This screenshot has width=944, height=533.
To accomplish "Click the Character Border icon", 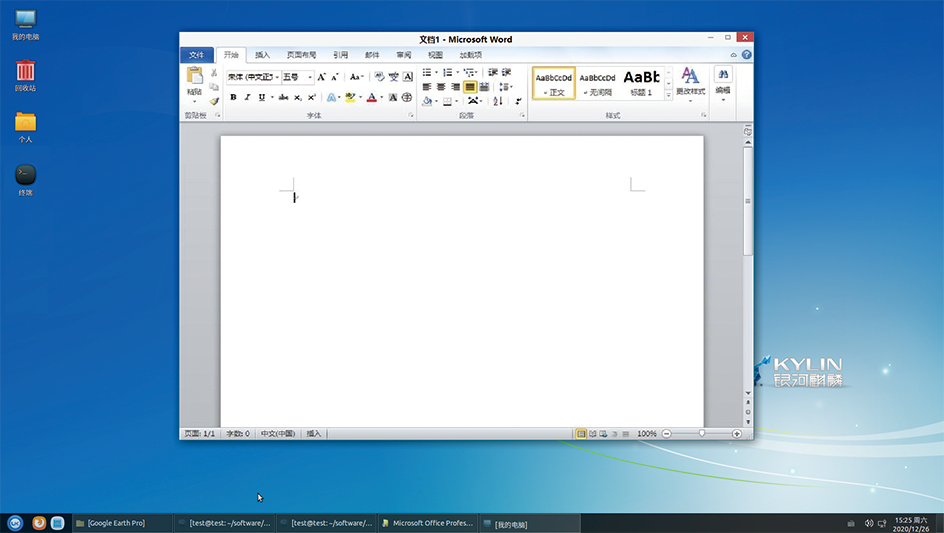I will [408, 76].
